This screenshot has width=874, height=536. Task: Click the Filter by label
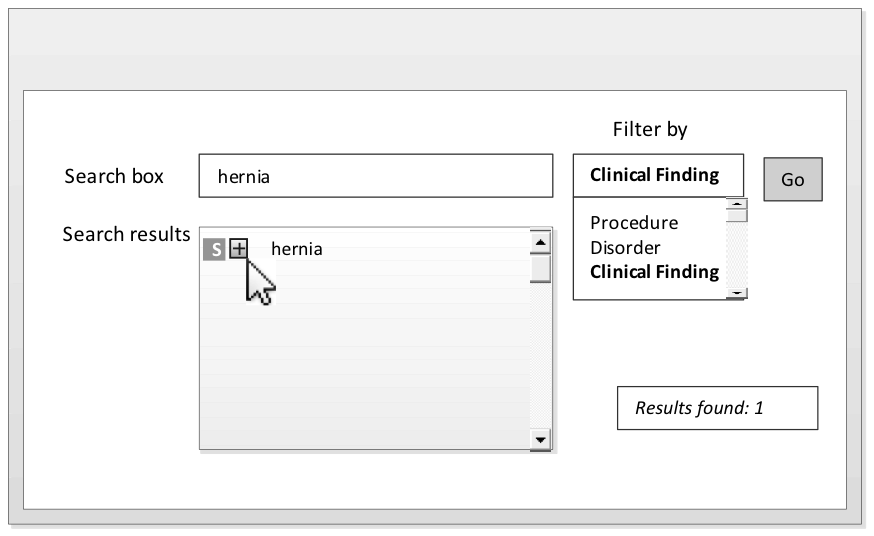650,130
